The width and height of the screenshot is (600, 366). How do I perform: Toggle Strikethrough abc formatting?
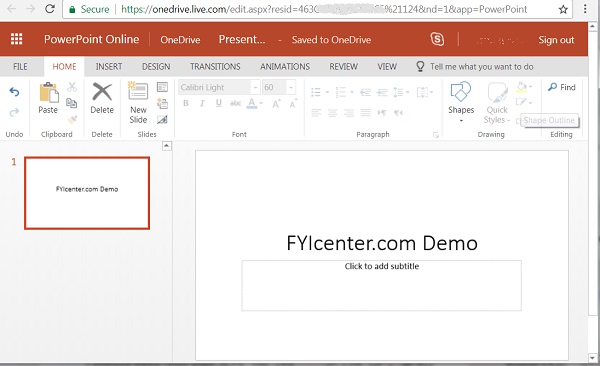pos(235,103)
